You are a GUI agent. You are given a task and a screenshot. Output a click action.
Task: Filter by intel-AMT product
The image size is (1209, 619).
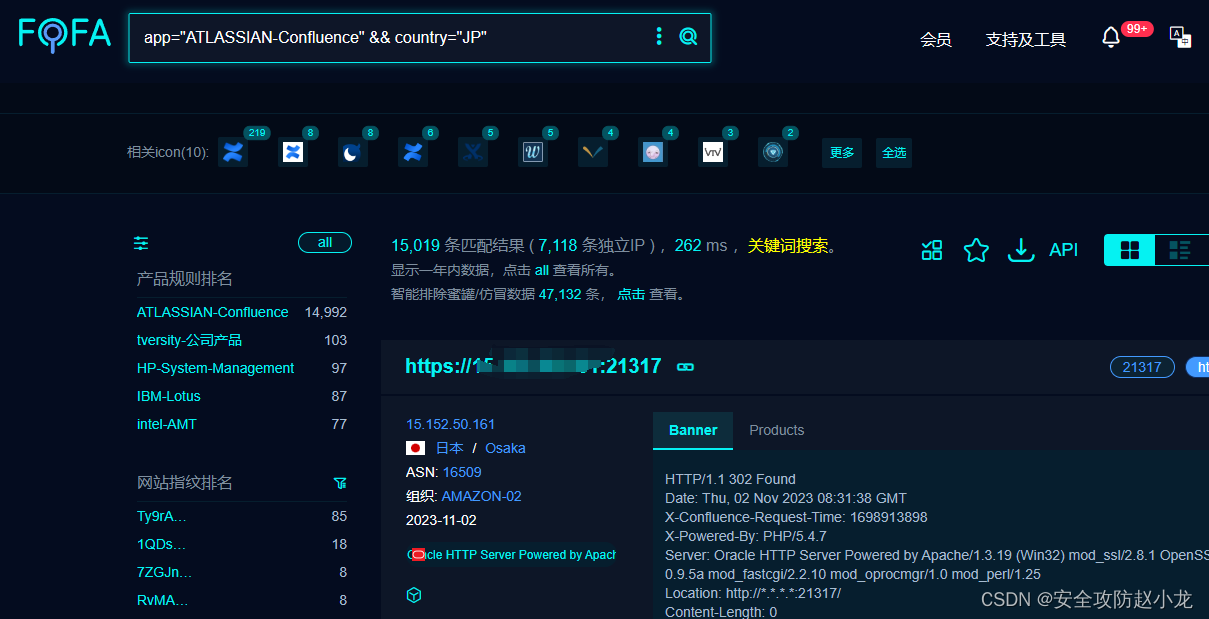click(x=167, y=424)
